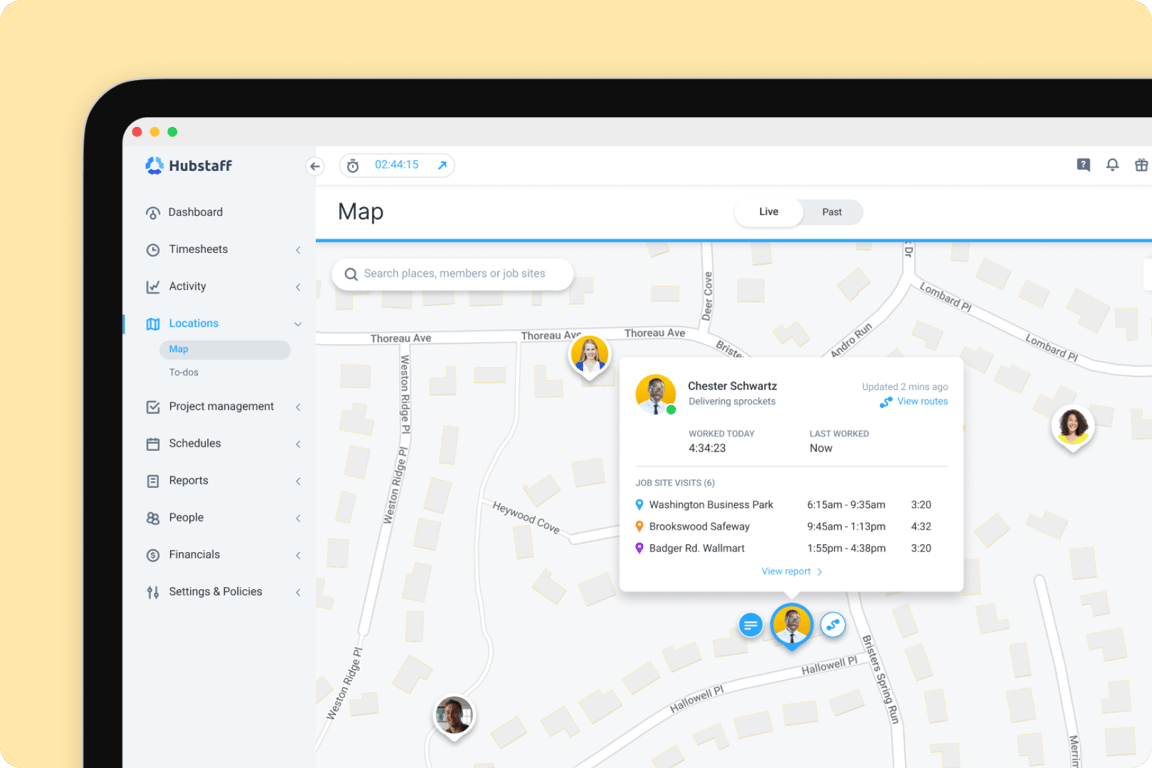Click the Hubstaff logo

pos(190,165)
